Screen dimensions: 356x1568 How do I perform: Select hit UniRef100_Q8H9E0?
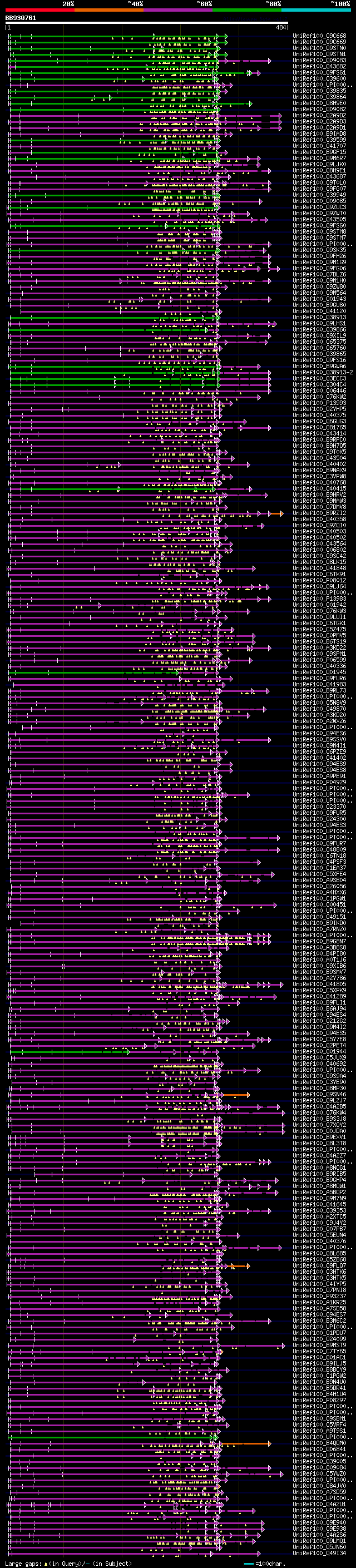pos(319,103)
